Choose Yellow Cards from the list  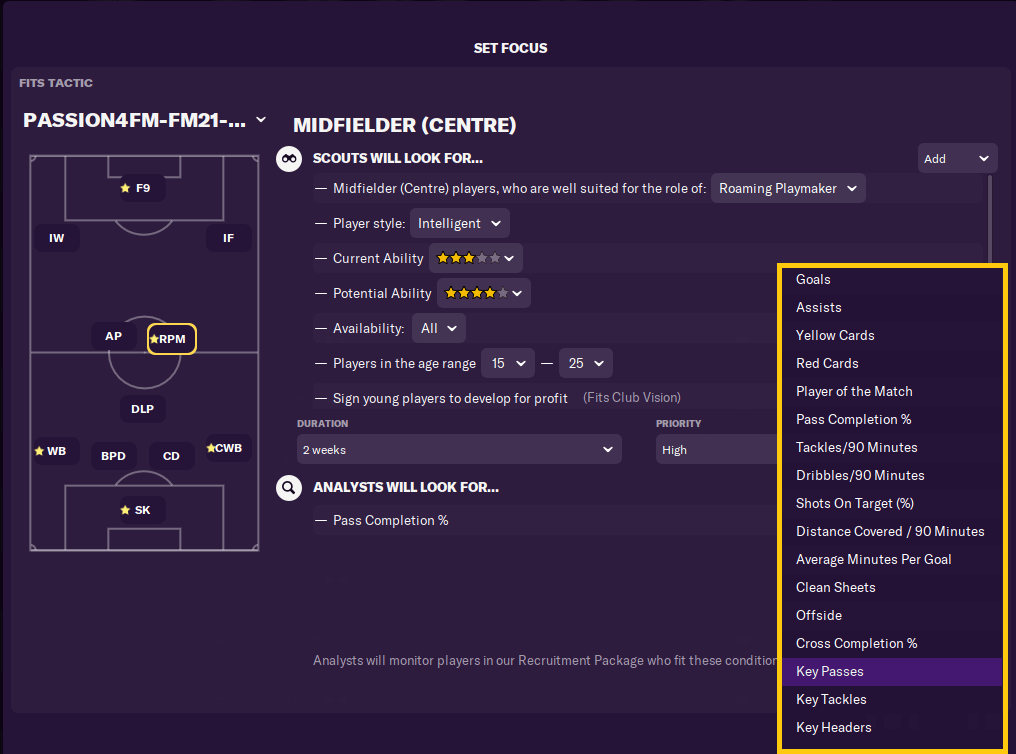pyautogui.click(x=892, y=336)
